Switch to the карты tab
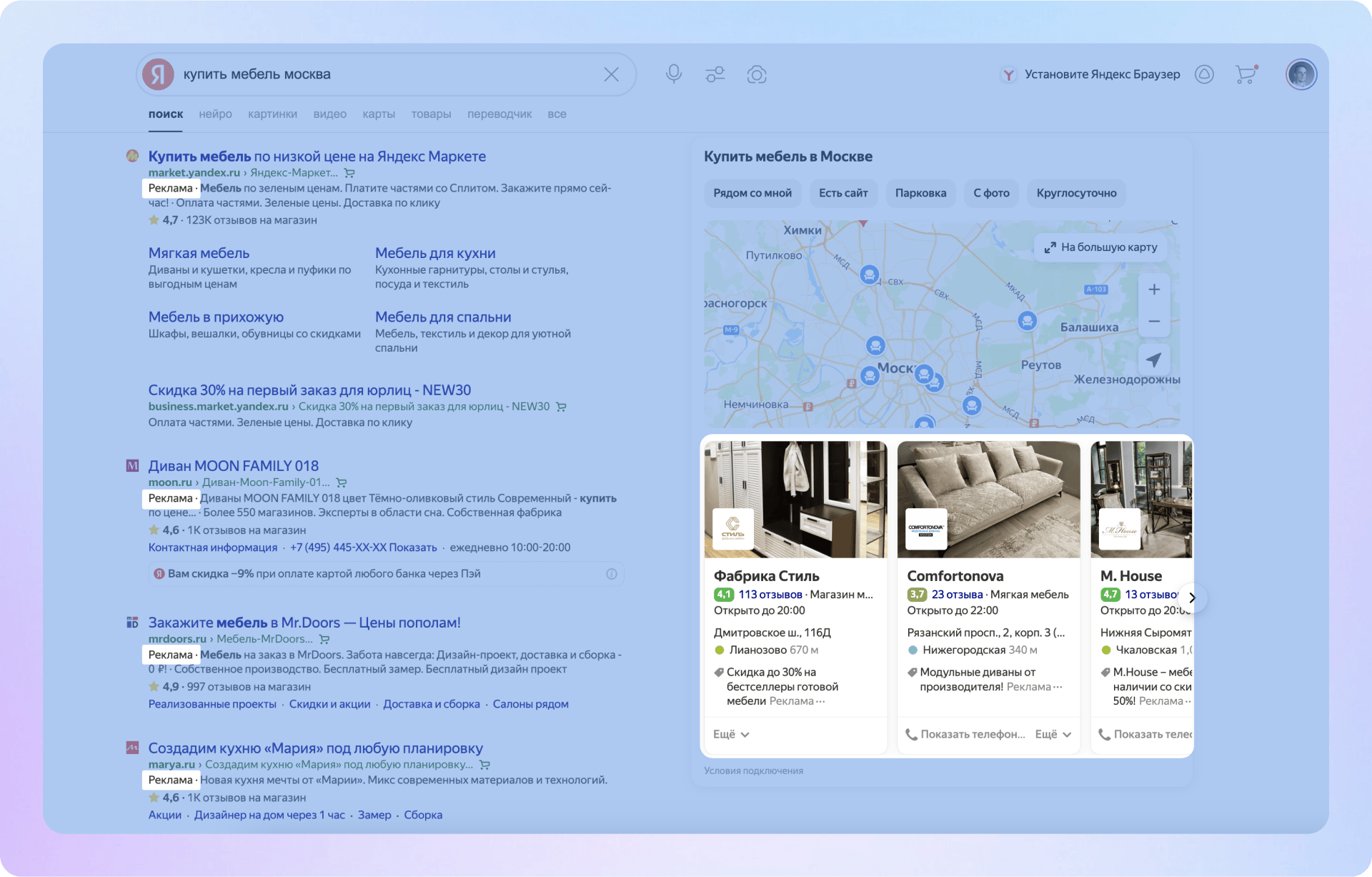The height and width of the screenshot is (877, 1372). pos(379,114)
